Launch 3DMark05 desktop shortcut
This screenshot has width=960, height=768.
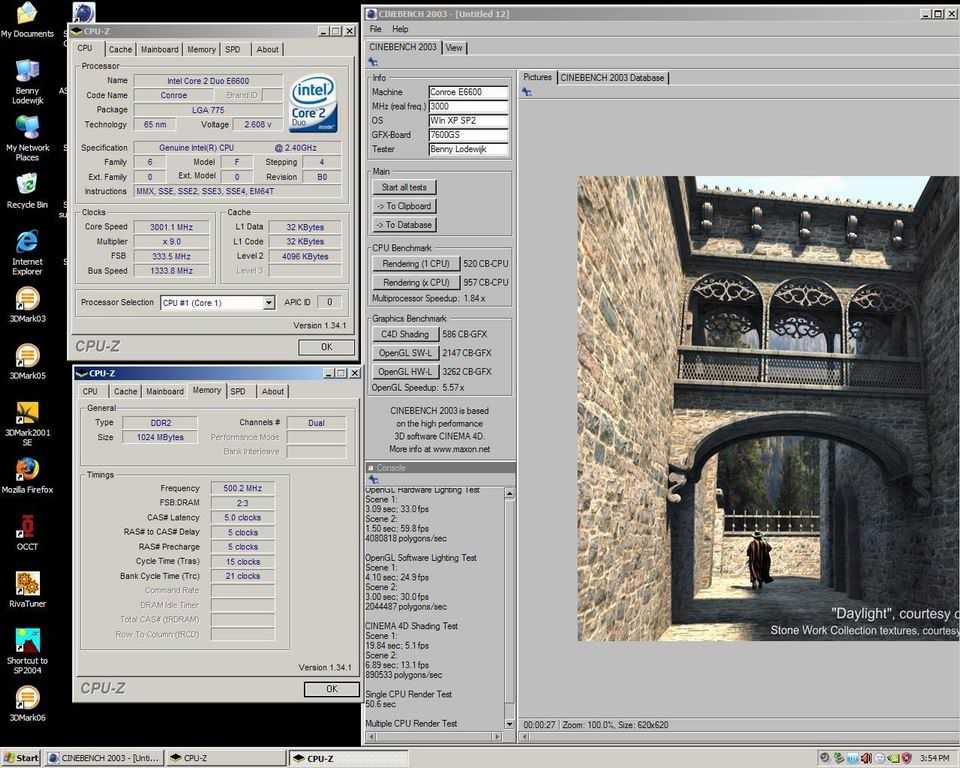[x=27, y=362]
